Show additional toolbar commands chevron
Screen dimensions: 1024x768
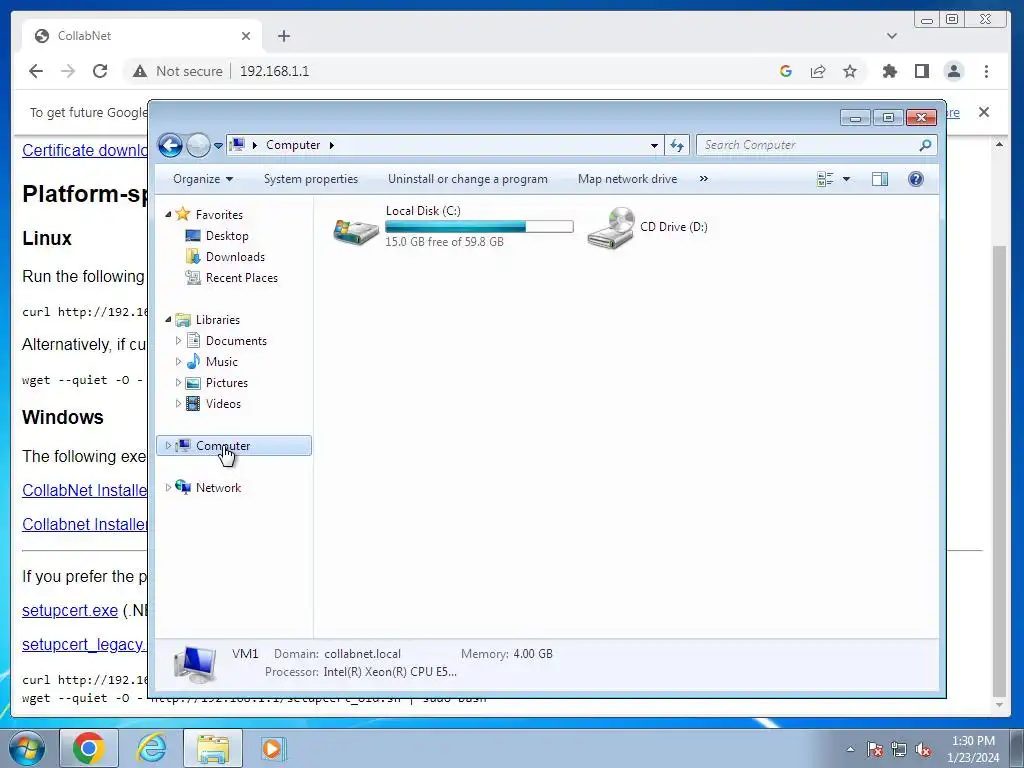tap(703, 179)
